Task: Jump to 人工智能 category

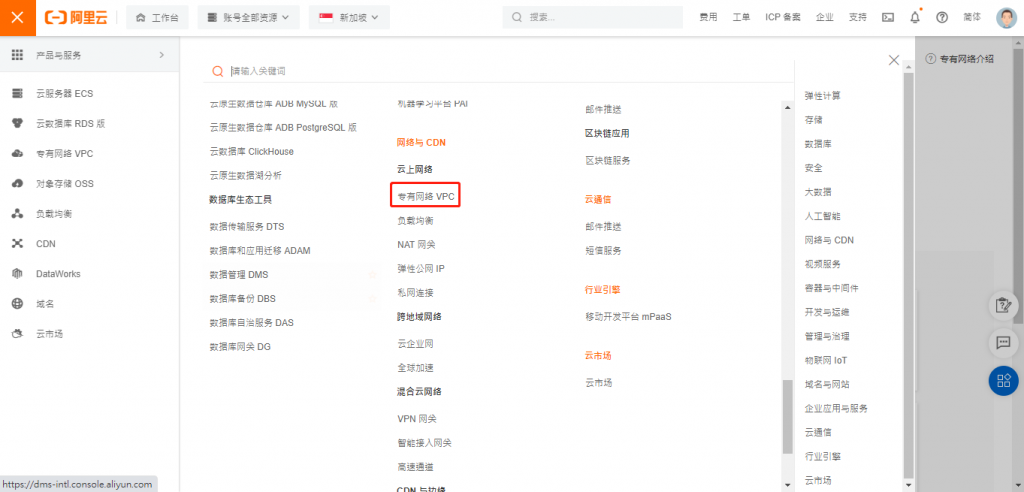Action: coord(823,216)
